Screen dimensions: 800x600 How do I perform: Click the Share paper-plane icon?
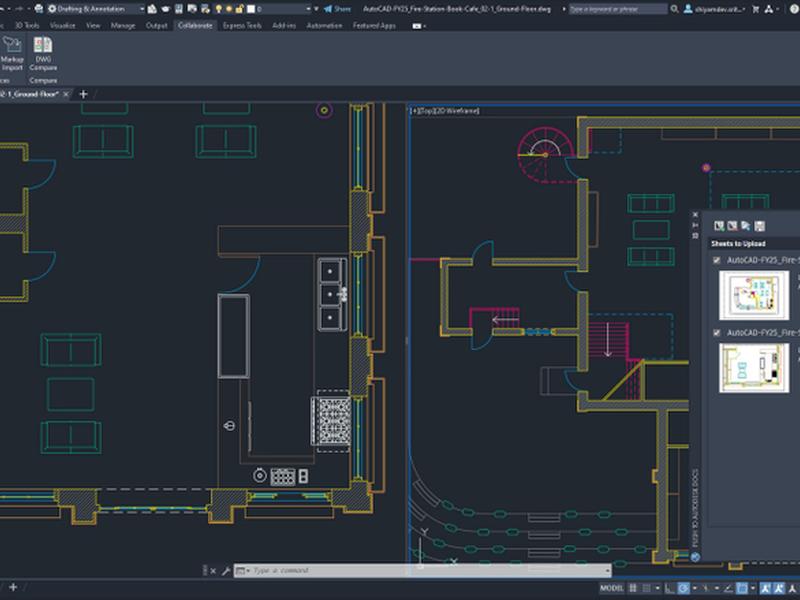[x=328, y=9]
